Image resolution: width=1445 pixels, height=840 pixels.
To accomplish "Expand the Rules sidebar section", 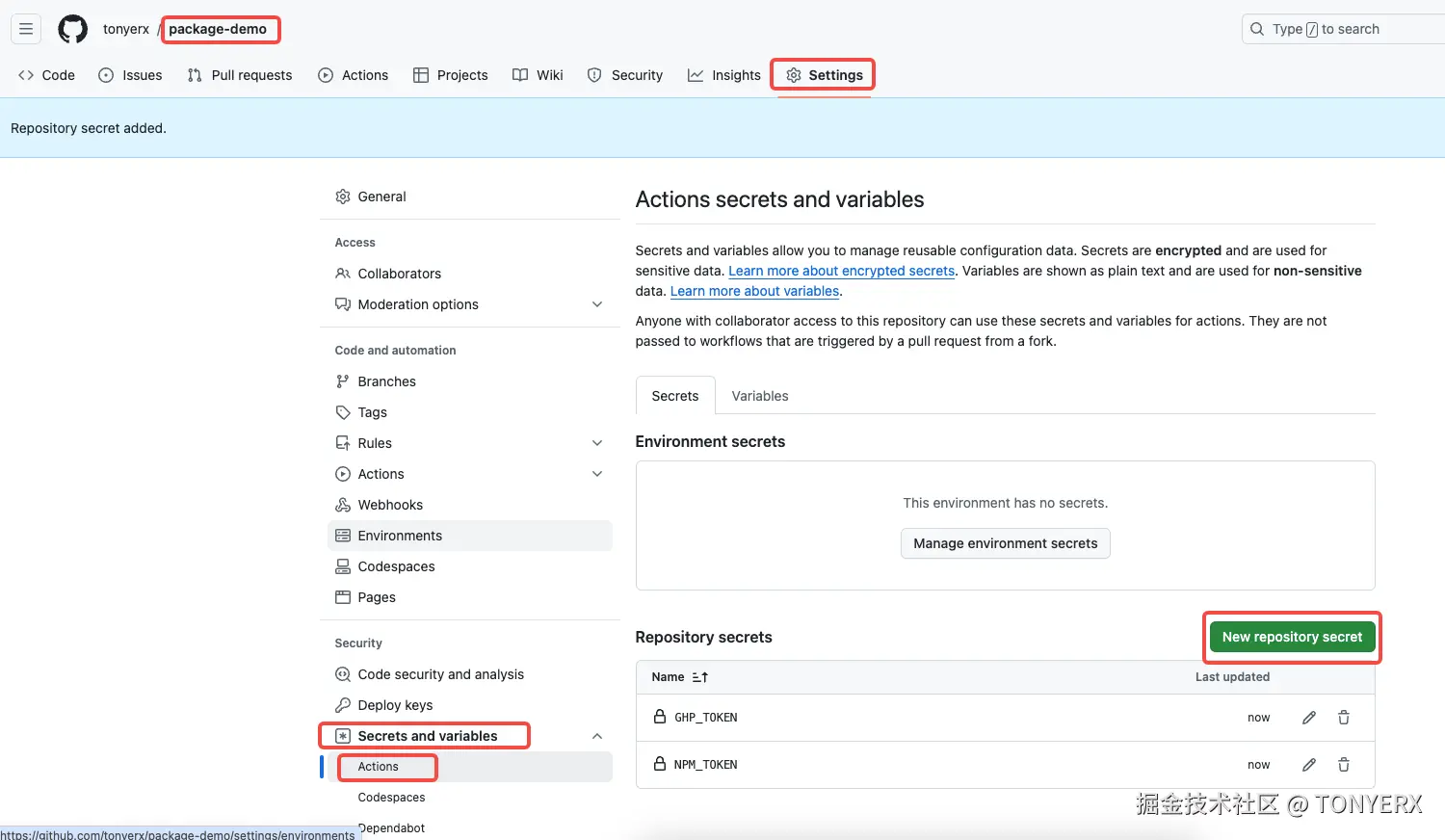I will [x=597, y=443].
